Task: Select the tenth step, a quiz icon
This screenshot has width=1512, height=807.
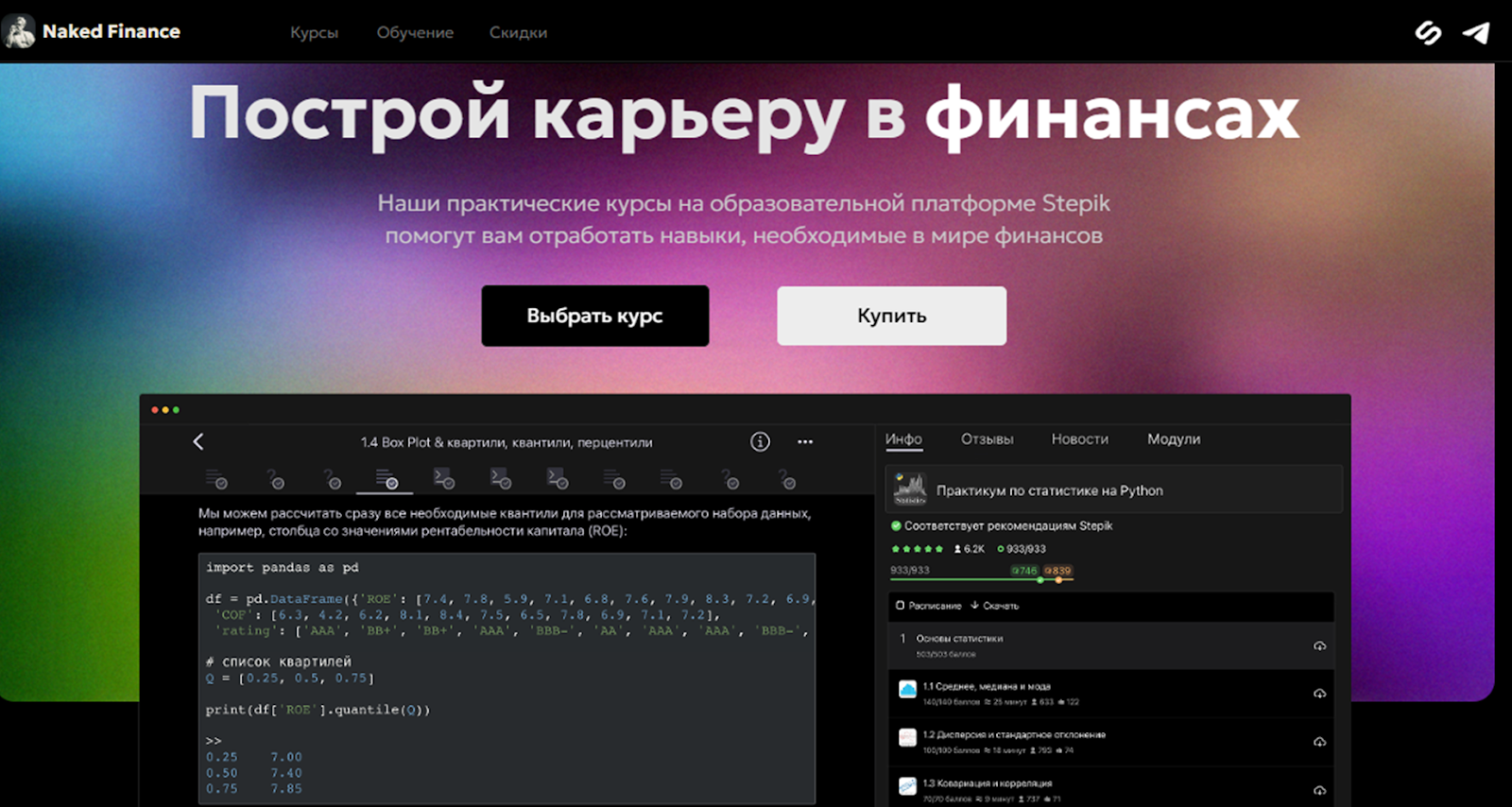Action: [x=730, y=479]
